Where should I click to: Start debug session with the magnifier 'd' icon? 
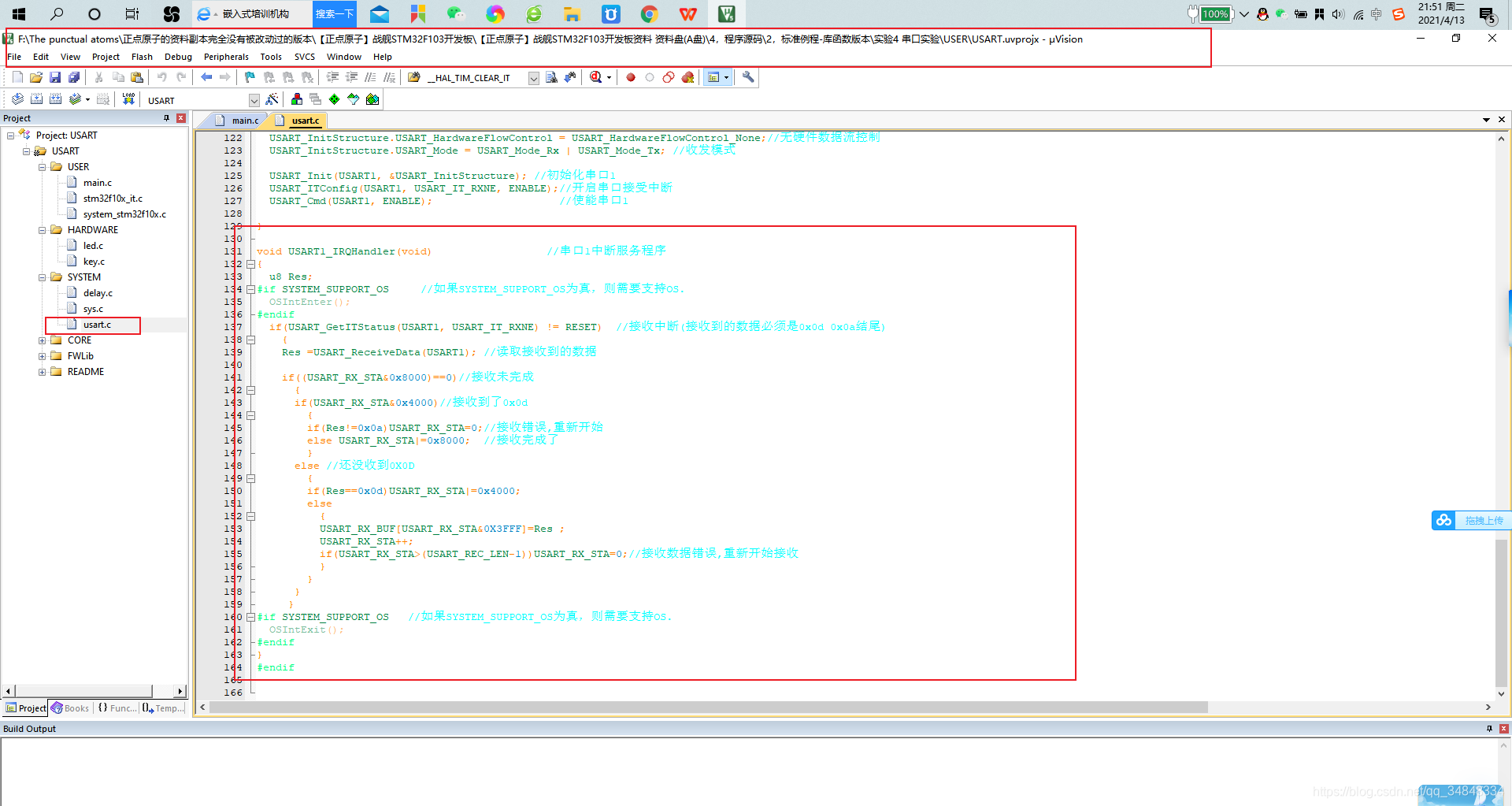pyautogui.click(x=596, y=77)
